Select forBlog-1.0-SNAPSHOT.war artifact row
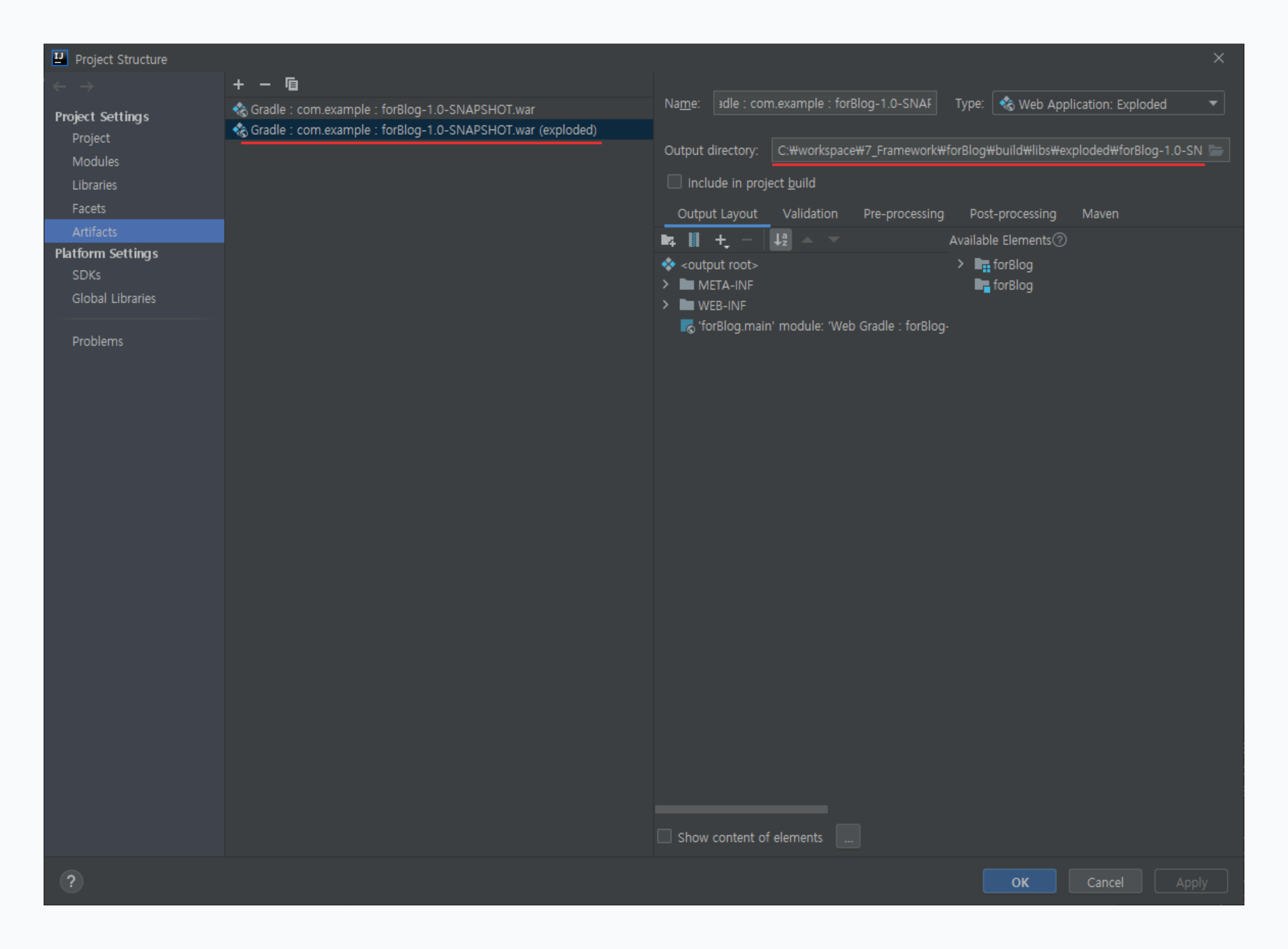Screen dimensions: 1288x949 439,110
